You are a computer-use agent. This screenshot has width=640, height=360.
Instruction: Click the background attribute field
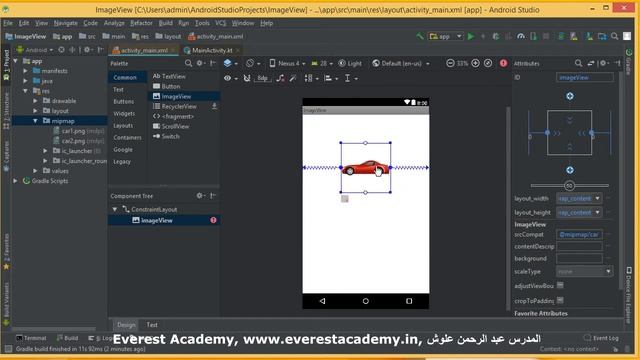(x=579, y=258)
